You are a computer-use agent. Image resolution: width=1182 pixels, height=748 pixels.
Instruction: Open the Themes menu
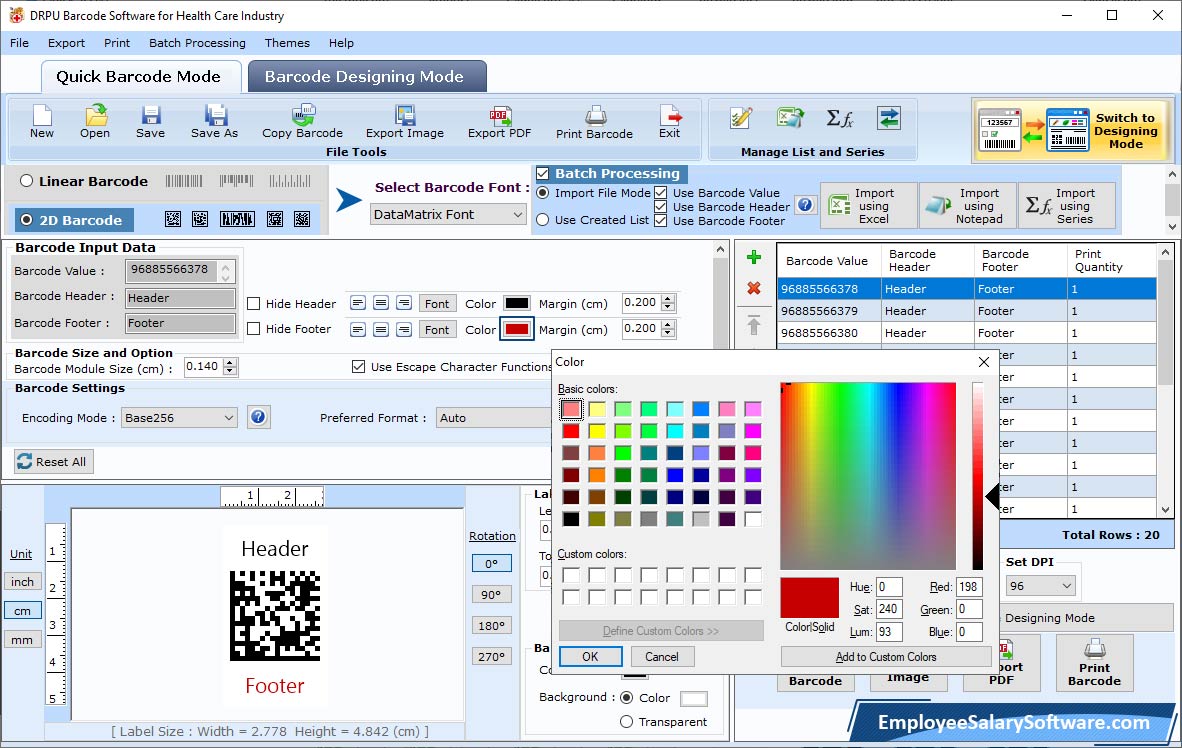[x=287, y=43]
